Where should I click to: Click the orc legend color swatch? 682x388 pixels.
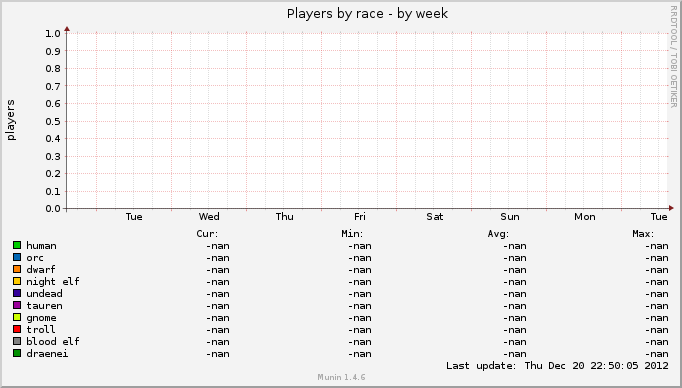[17, 257]
